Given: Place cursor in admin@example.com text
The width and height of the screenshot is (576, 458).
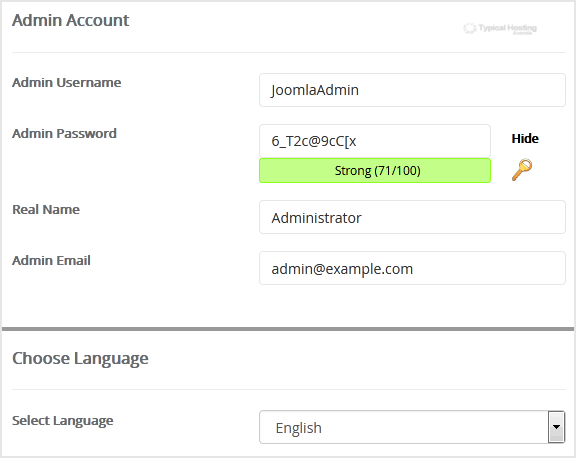Looking at the screenshot, I should (x=342, y=269).
